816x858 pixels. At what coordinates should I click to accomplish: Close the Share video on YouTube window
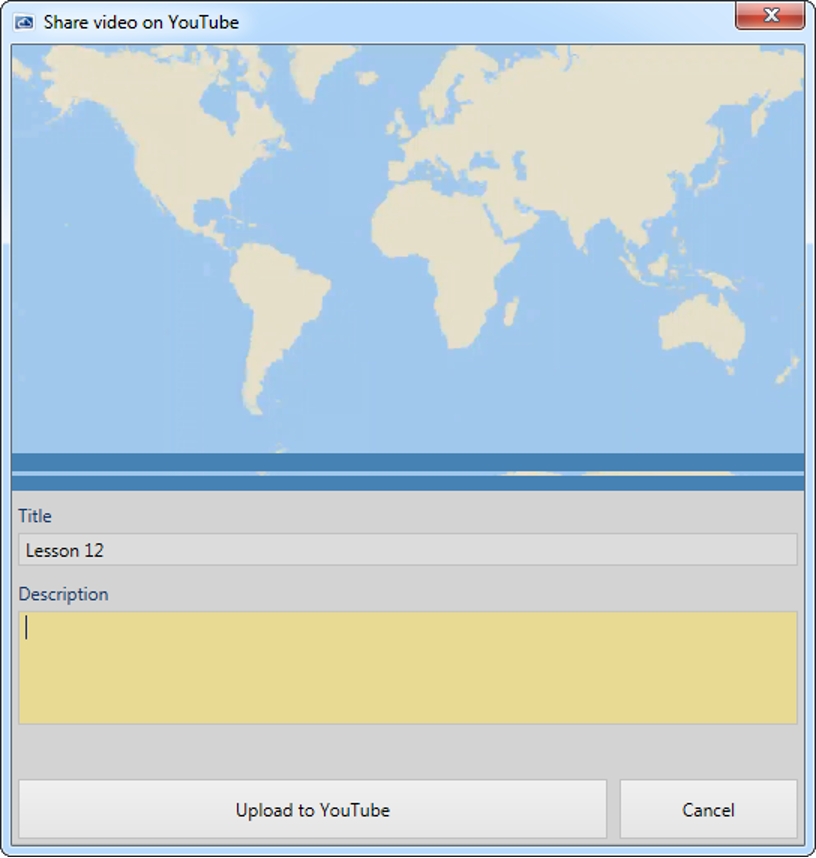(770, 16)
